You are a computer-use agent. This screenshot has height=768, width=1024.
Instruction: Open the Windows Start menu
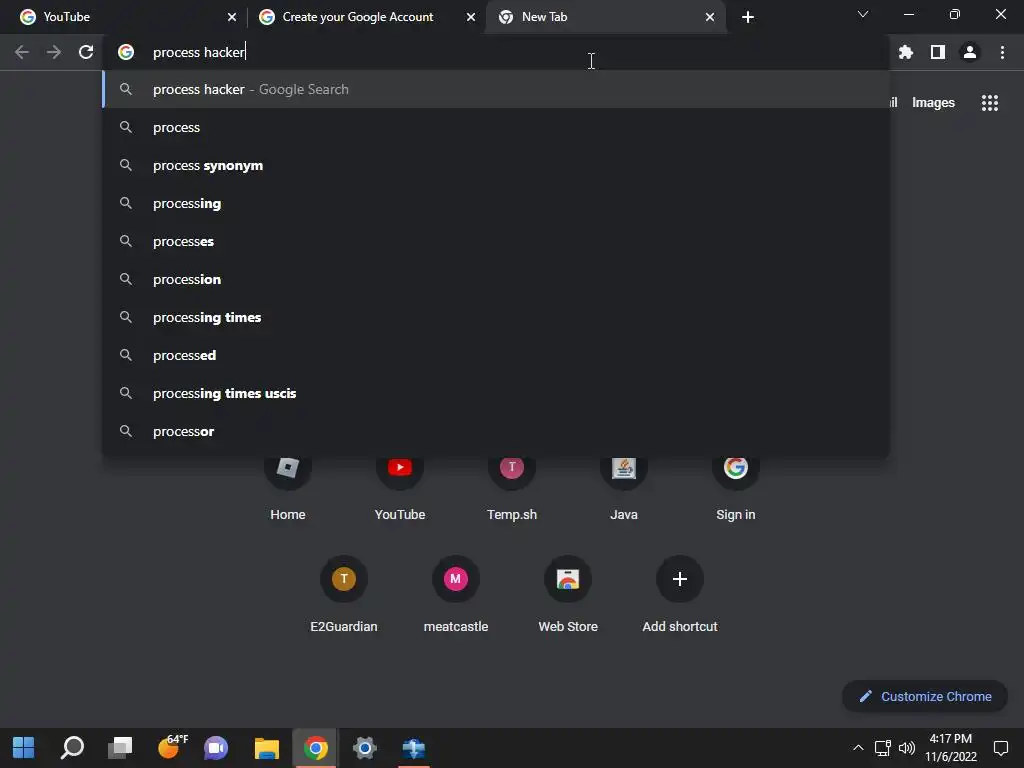click(x=24, y=748)
